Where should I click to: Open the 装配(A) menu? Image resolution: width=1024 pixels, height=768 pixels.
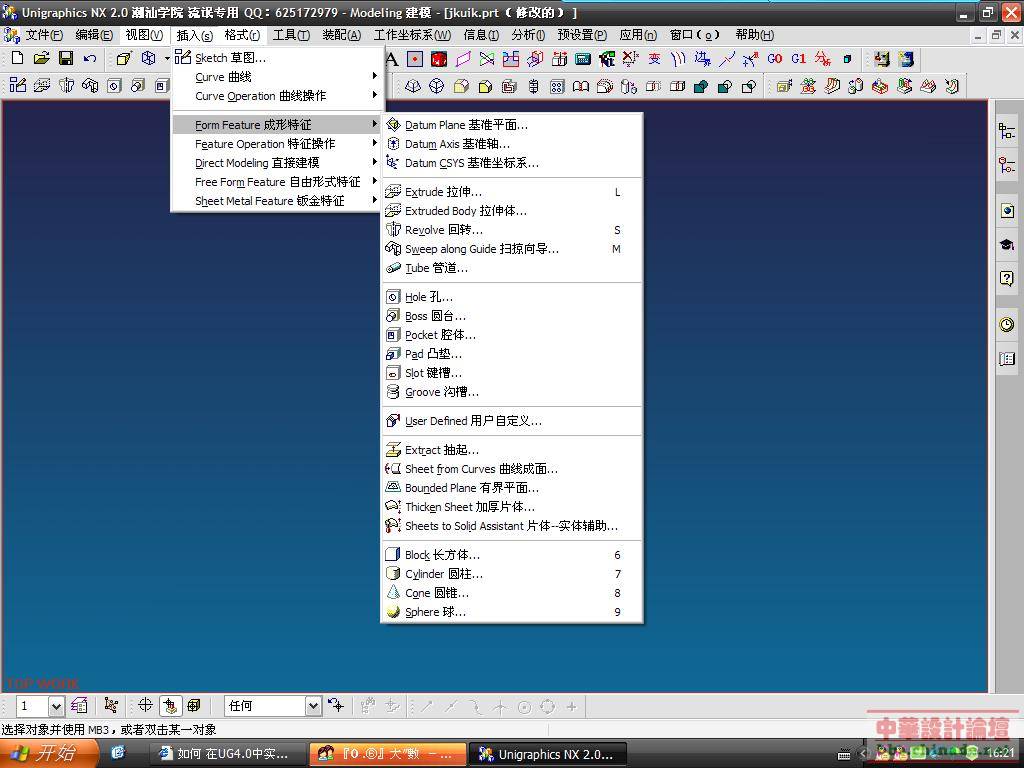pyautogui.click(x=342, y=35)
